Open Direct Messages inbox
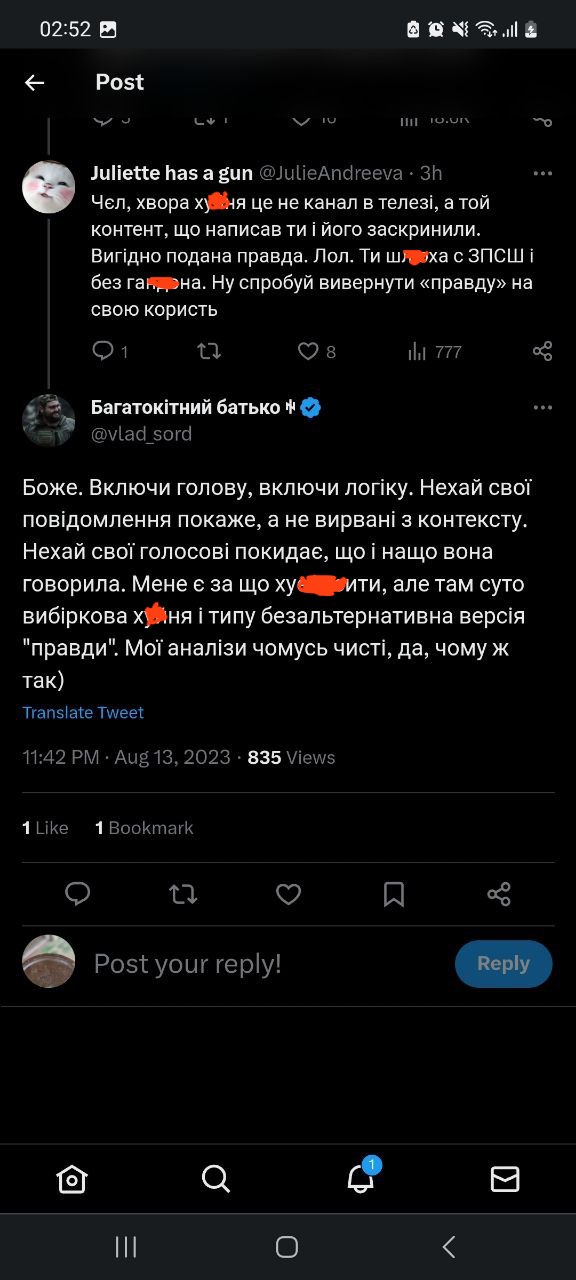Viewport: 576px width, 1280px height. pos(504,1179)
